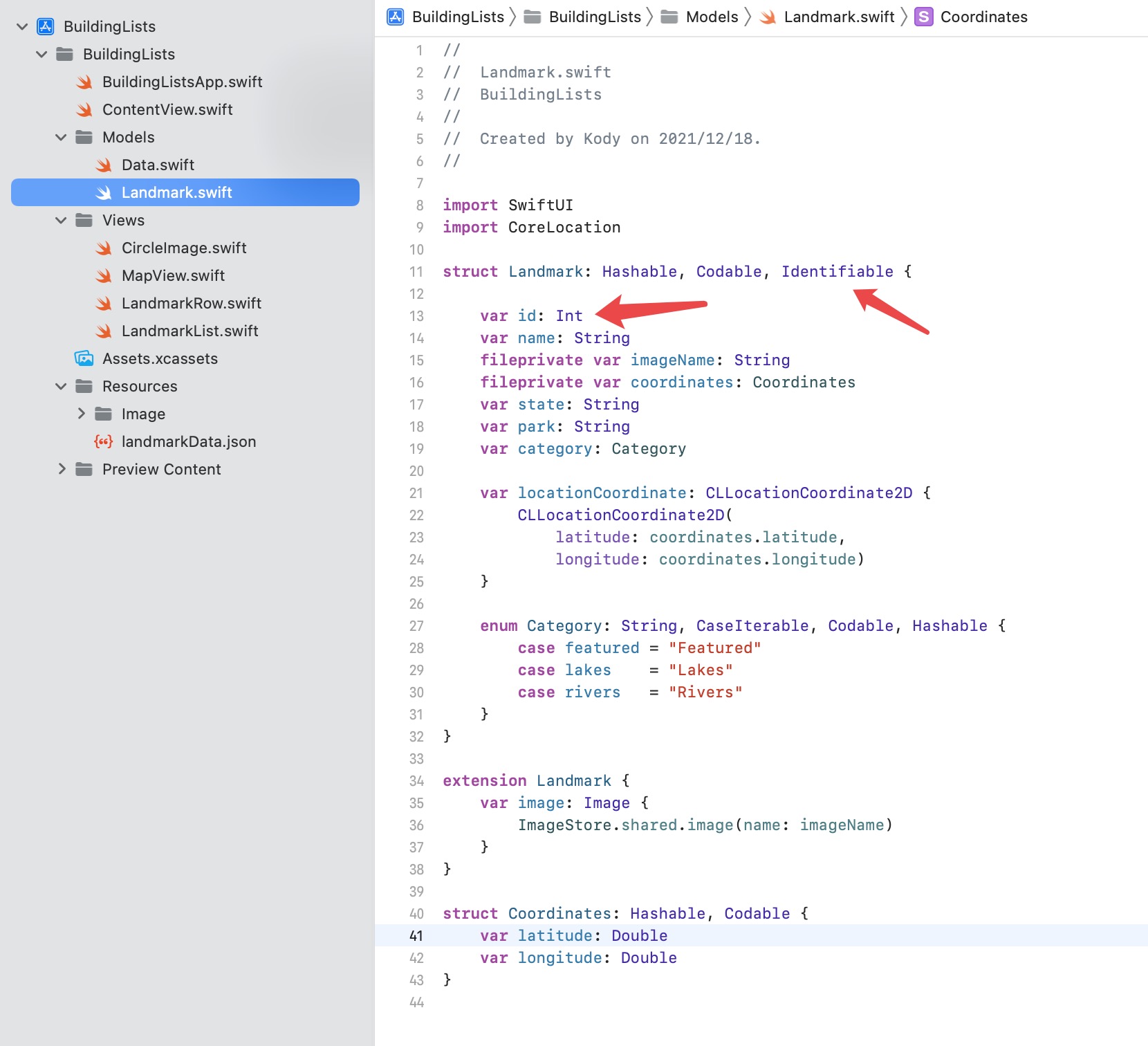Click line number 27 in the gutter
Image resolution: width=1148 pixels, height=1046 pixels.
[x=416, y=626]
